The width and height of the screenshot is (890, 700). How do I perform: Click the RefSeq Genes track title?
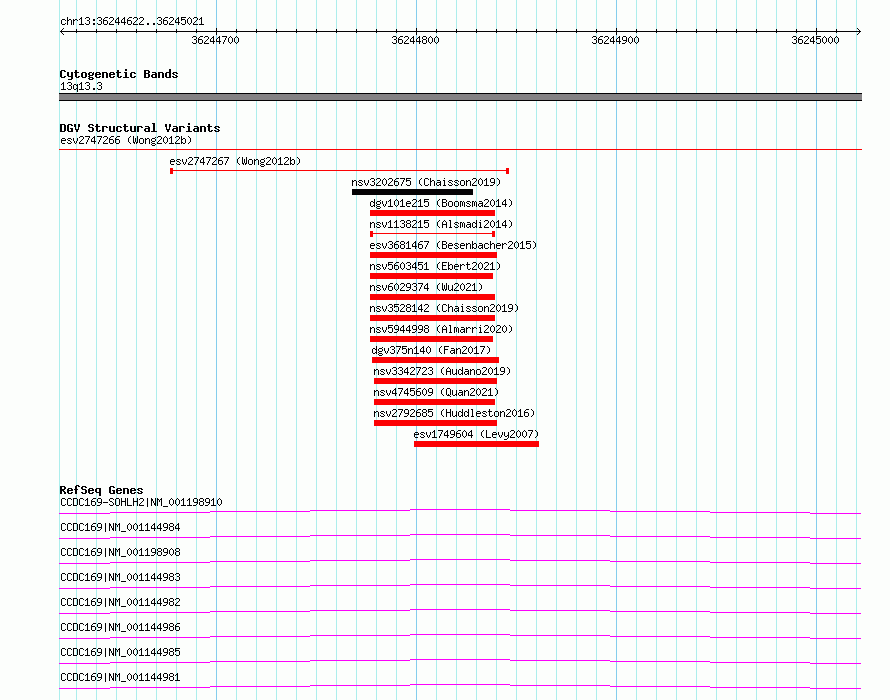click(101, 490)
